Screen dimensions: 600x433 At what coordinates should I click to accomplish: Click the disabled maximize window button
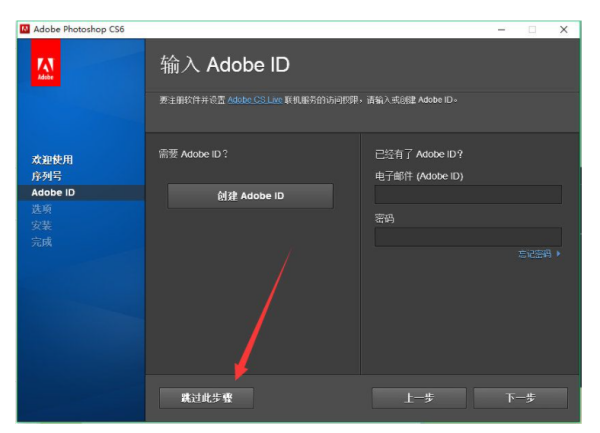point(532,29)
